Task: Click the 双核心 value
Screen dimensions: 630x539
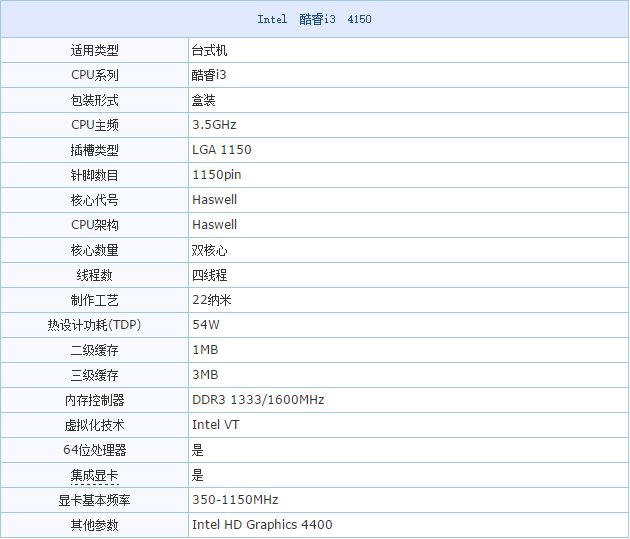Action: click(209, 250)
